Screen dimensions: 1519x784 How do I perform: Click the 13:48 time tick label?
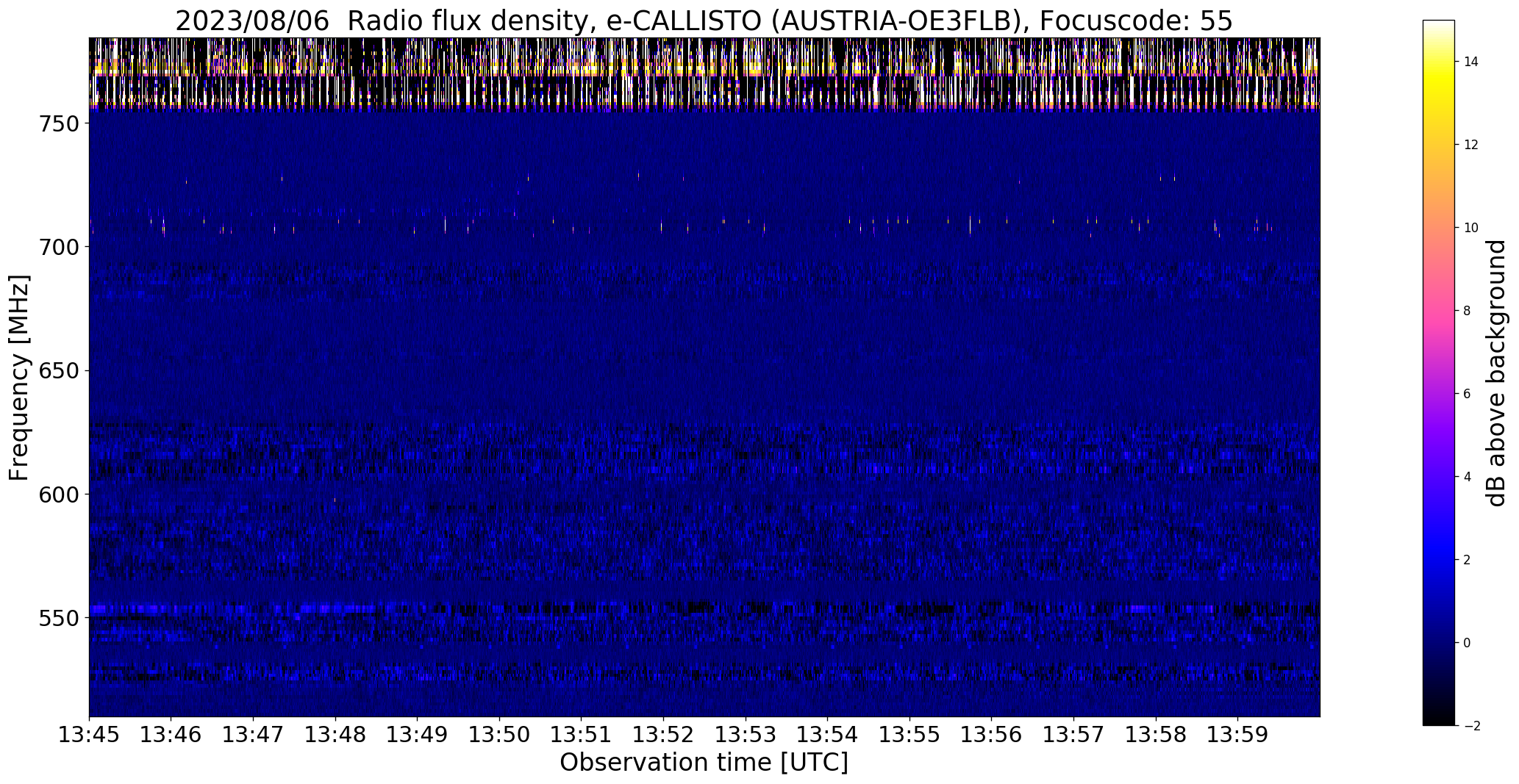pyautogui.click(x=335, y=735)
